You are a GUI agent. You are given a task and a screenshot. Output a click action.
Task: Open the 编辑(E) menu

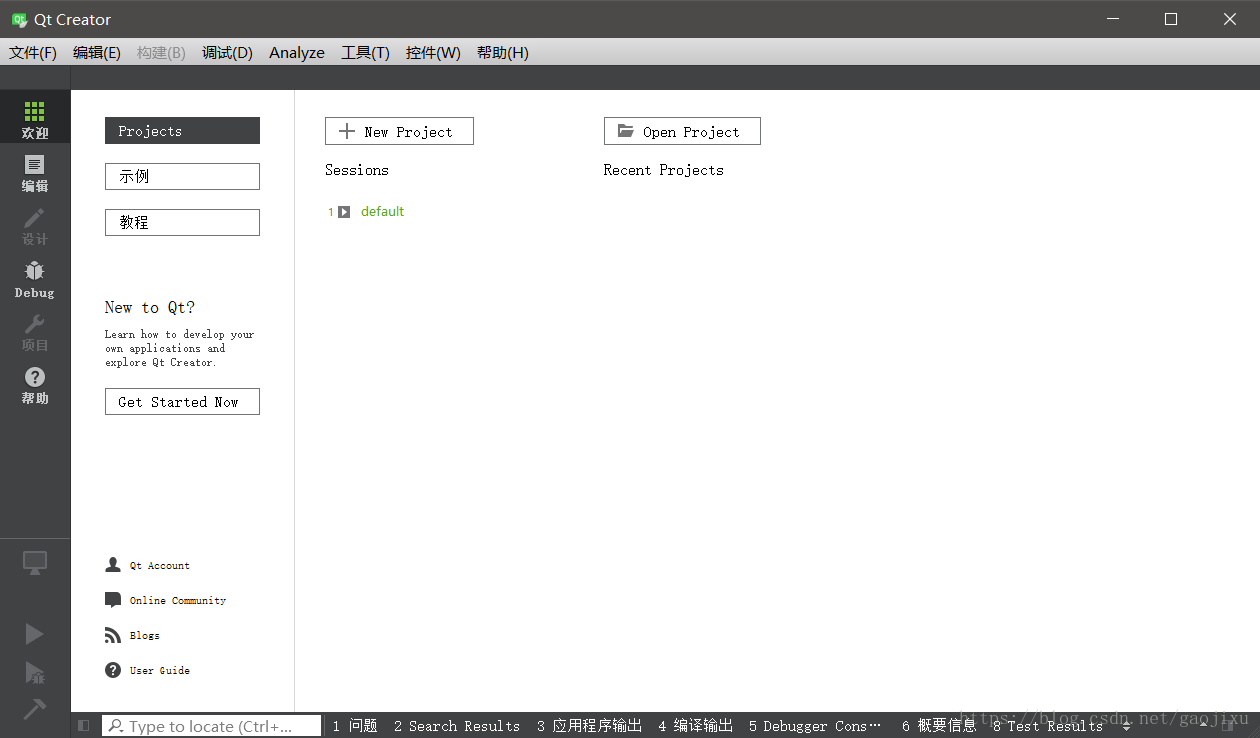click(97, 53)
